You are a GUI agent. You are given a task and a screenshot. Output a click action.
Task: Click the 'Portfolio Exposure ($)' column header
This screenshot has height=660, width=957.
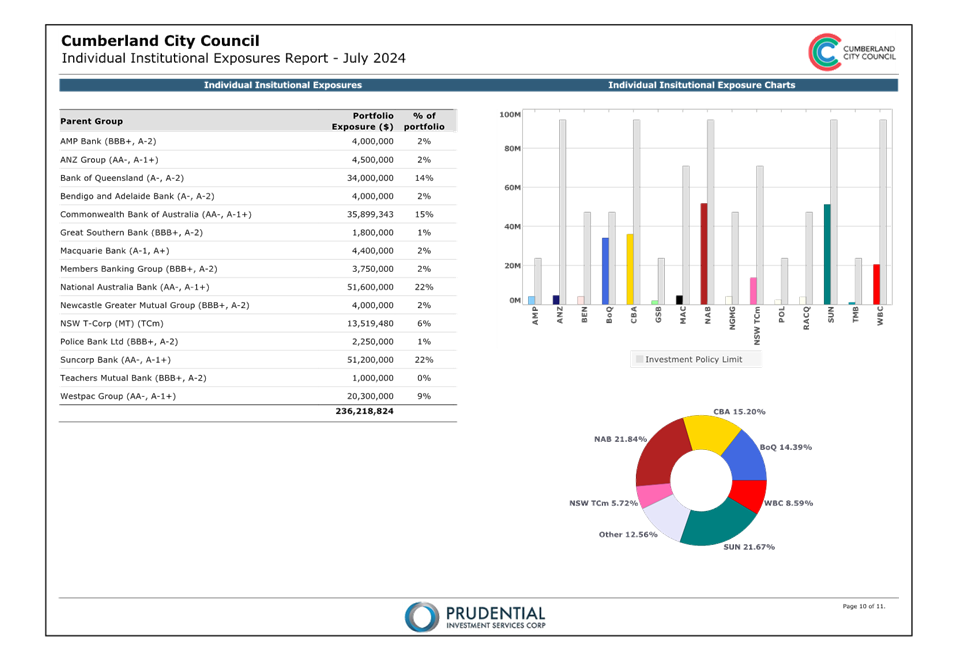pyautogui.click(x=363, y=121)
